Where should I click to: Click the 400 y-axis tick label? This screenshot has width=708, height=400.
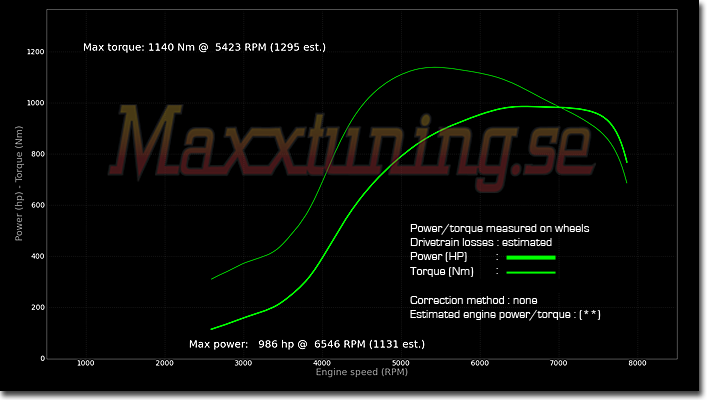tap(38, 256)
